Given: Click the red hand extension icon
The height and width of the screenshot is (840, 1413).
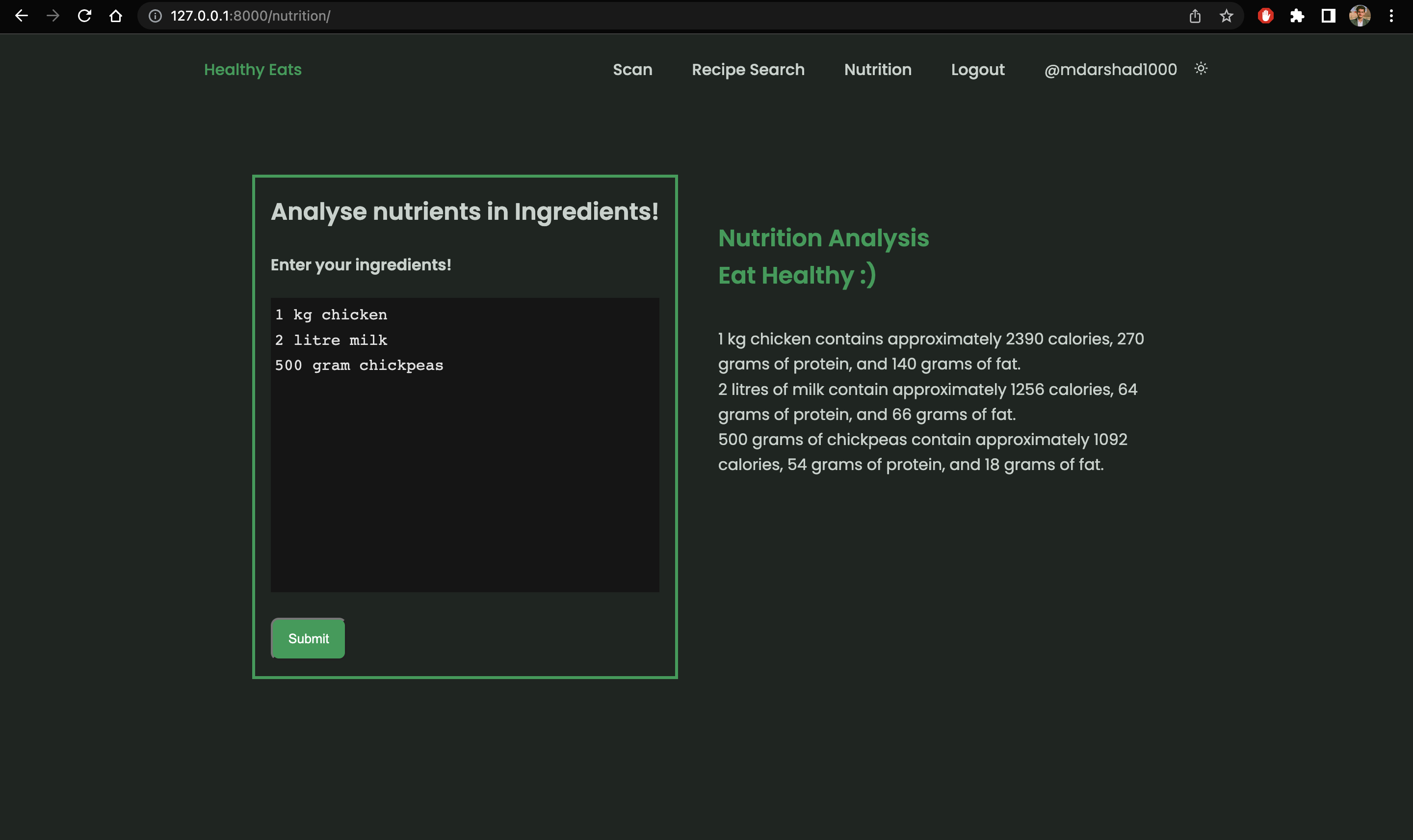Looking at the screenshot, I should (1266, 16).
